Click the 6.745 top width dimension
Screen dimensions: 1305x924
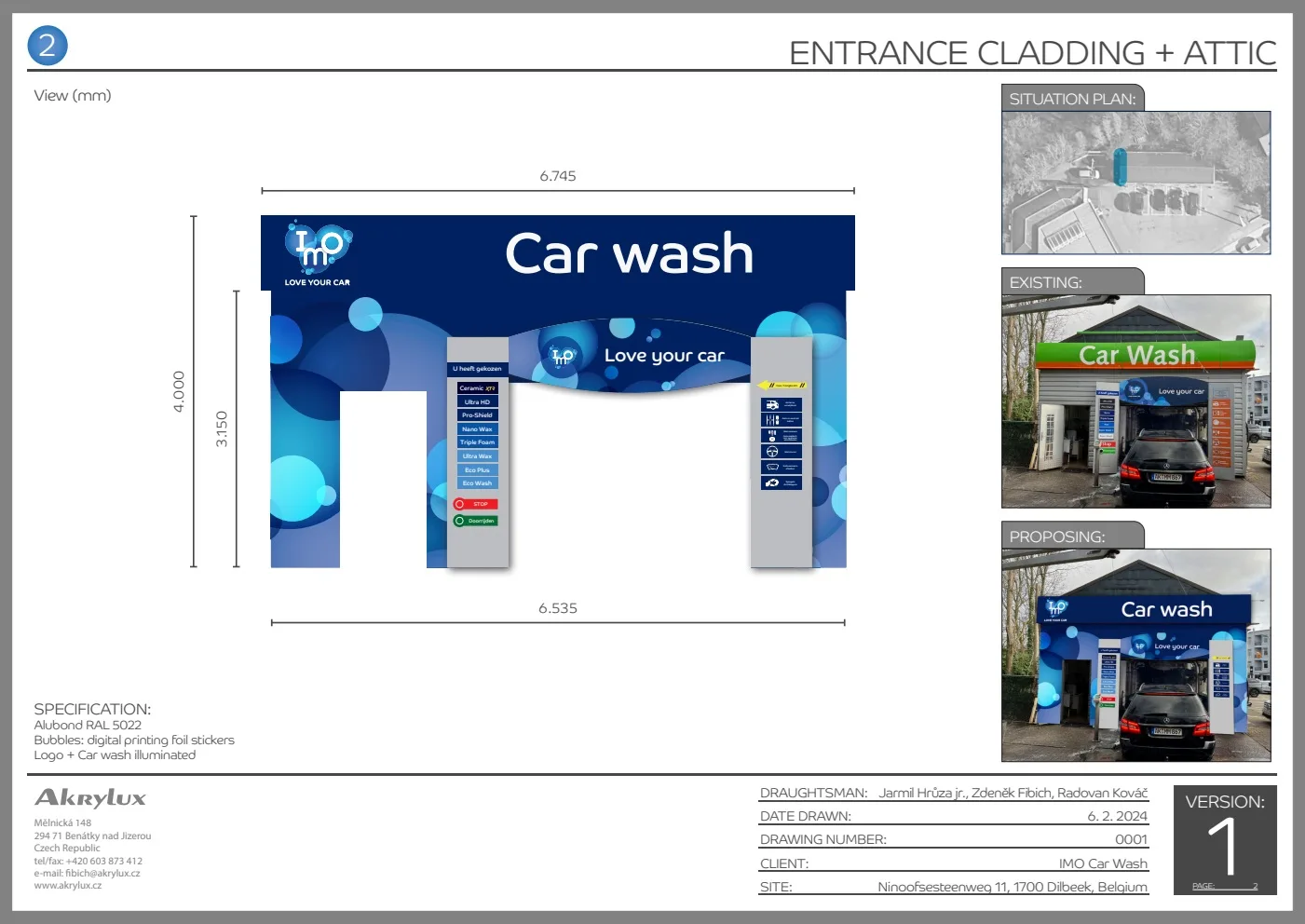[x=557, y=176]
